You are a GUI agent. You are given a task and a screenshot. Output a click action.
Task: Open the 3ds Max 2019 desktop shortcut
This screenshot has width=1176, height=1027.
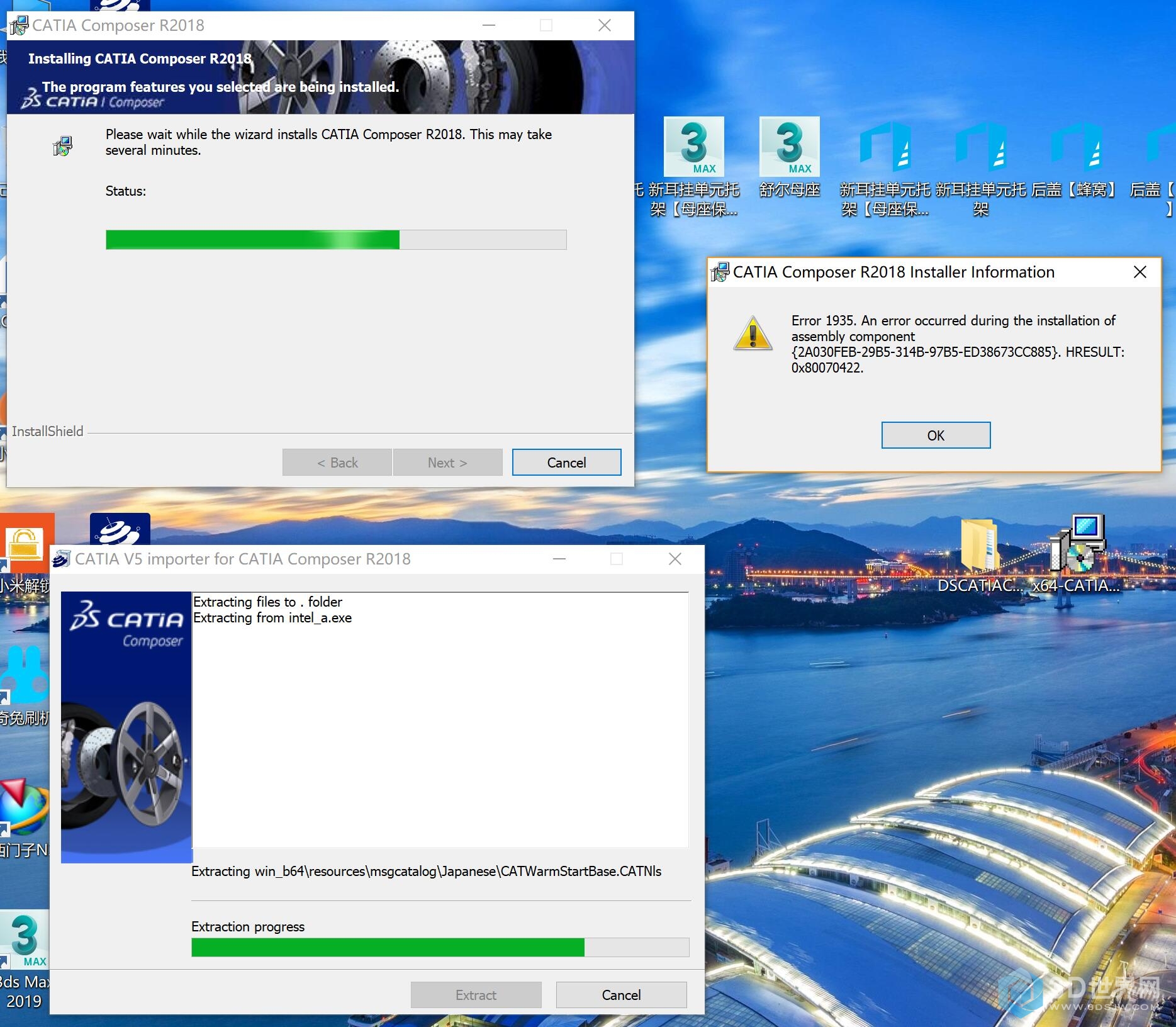coord(24,960)
